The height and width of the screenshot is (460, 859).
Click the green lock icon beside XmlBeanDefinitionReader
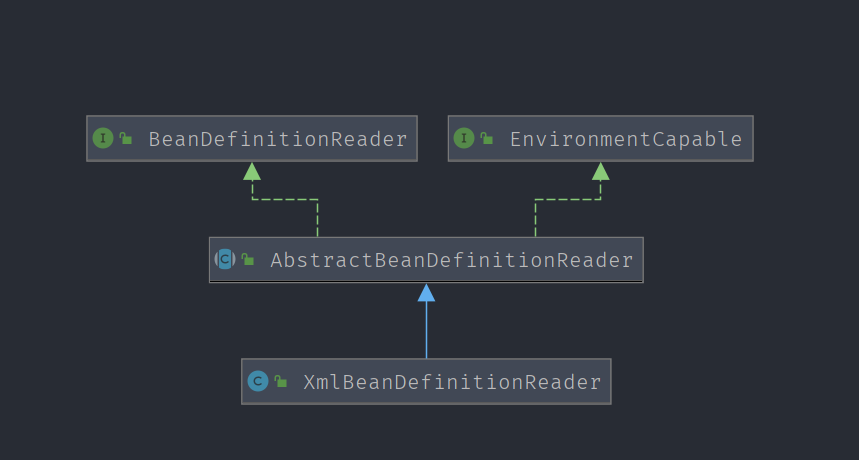(281, 381)
